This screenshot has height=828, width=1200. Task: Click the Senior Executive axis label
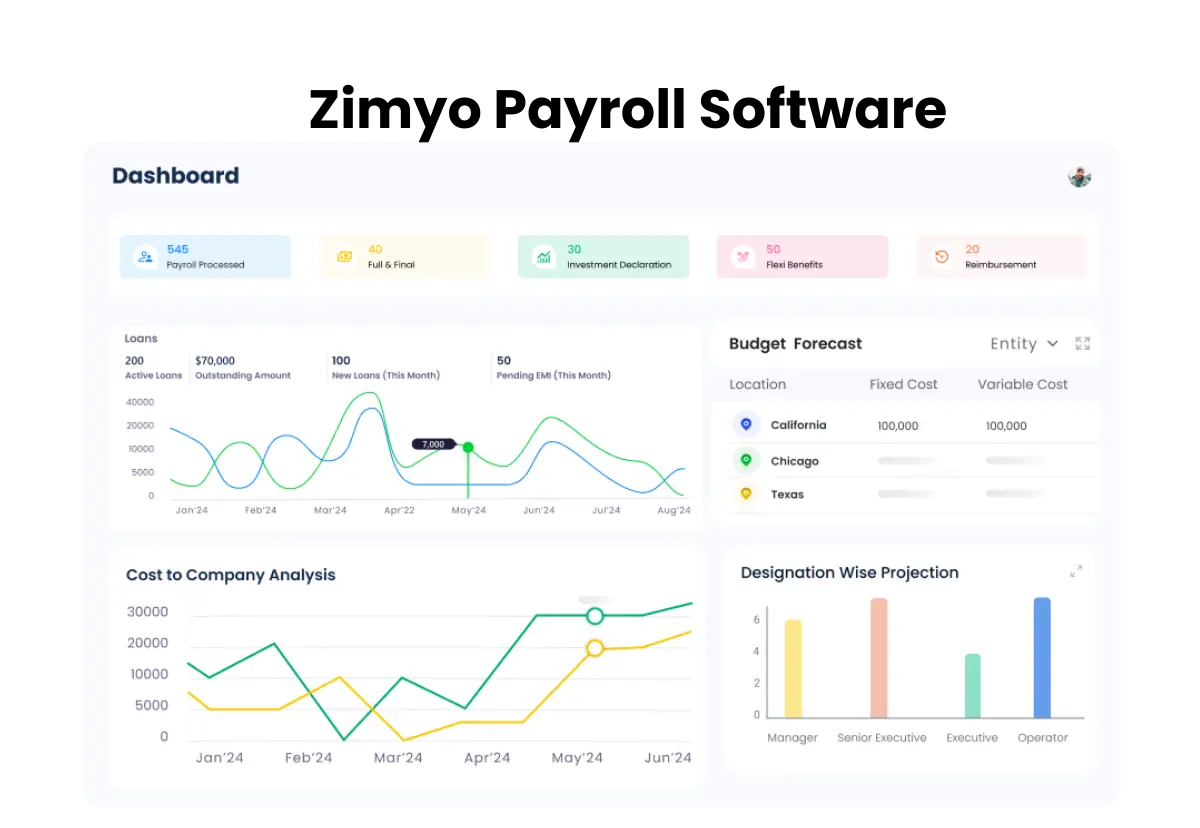point(882,738)
